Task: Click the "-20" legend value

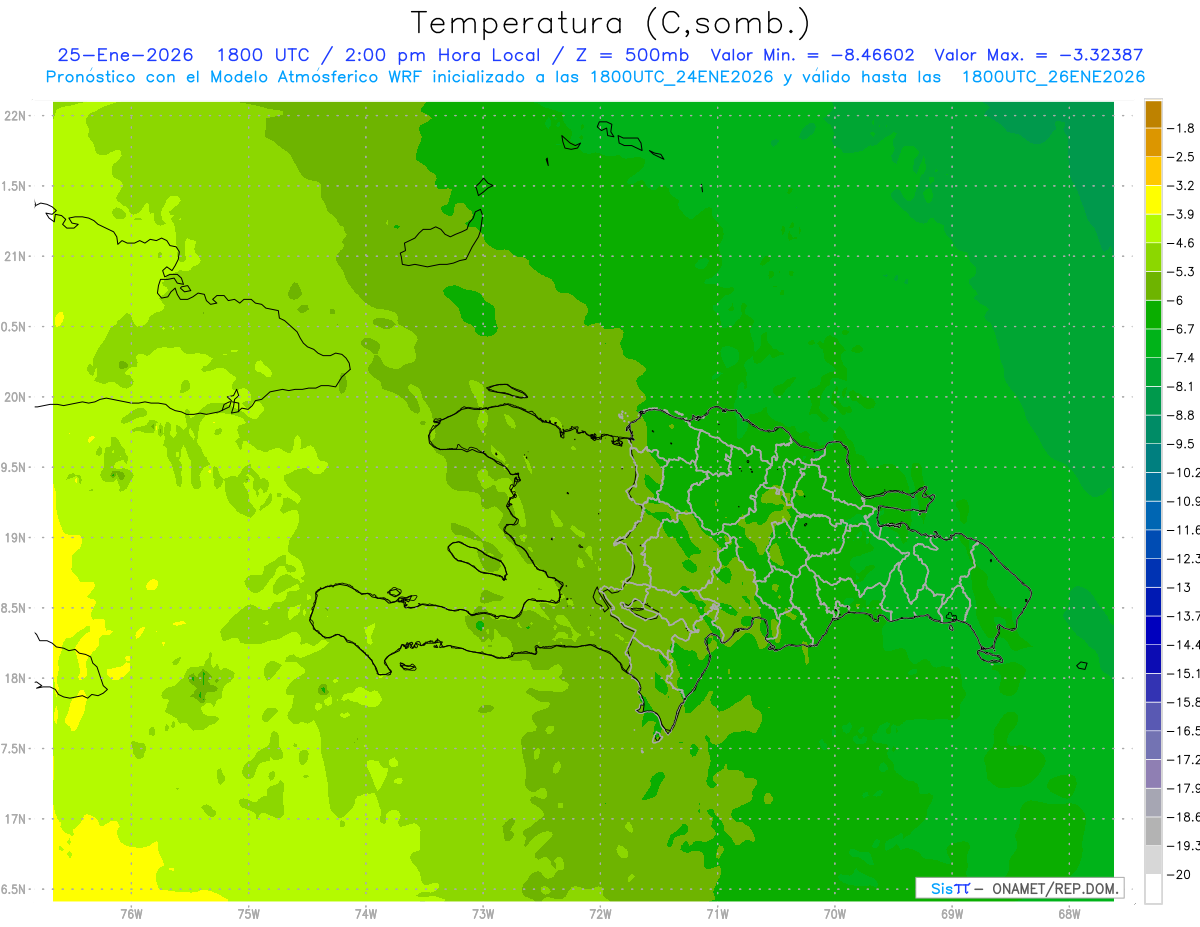Action: coord(1180,874)
